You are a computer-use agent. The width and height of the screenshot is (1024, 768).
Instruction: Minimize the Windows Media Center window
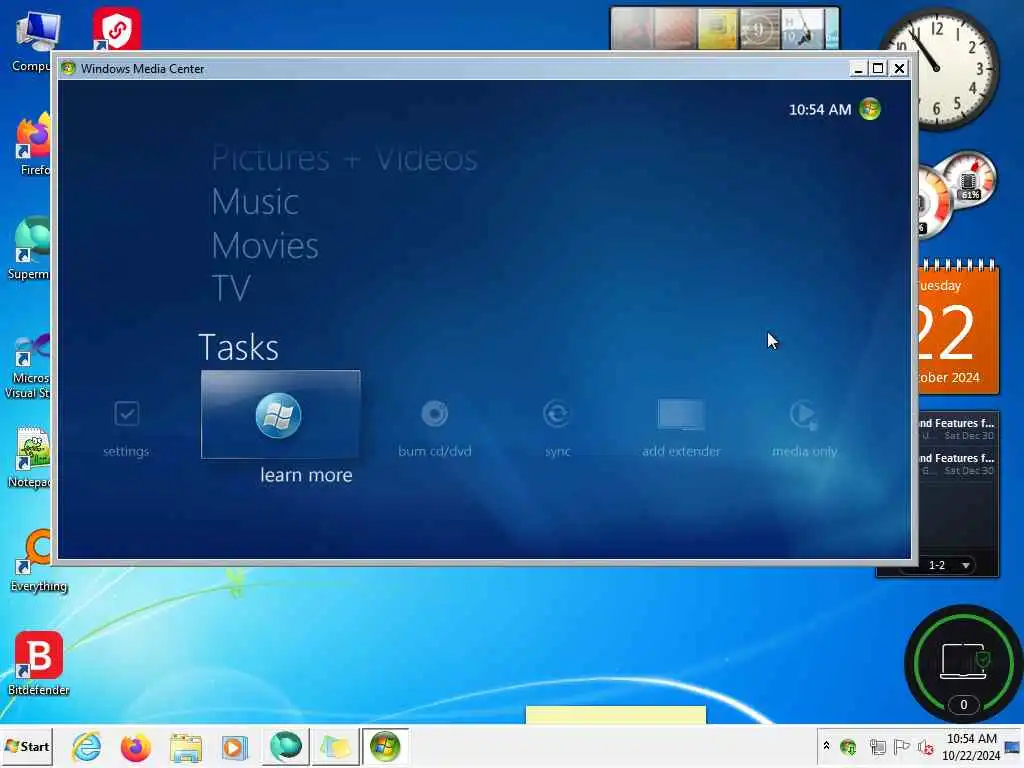[x=858, y=68]
